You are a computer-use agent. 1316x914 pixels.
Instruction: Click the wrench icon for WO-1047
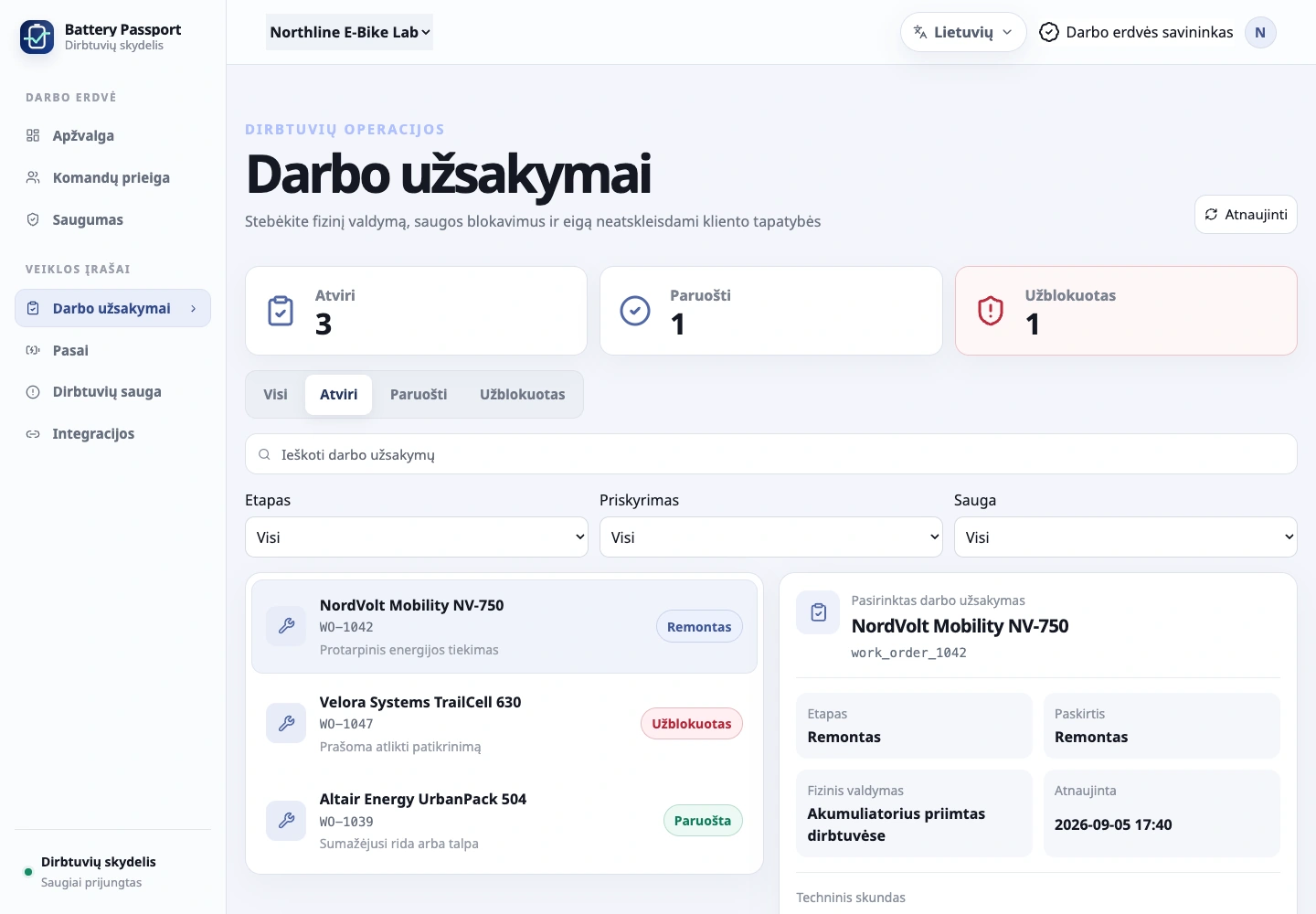tap(286, 724)
